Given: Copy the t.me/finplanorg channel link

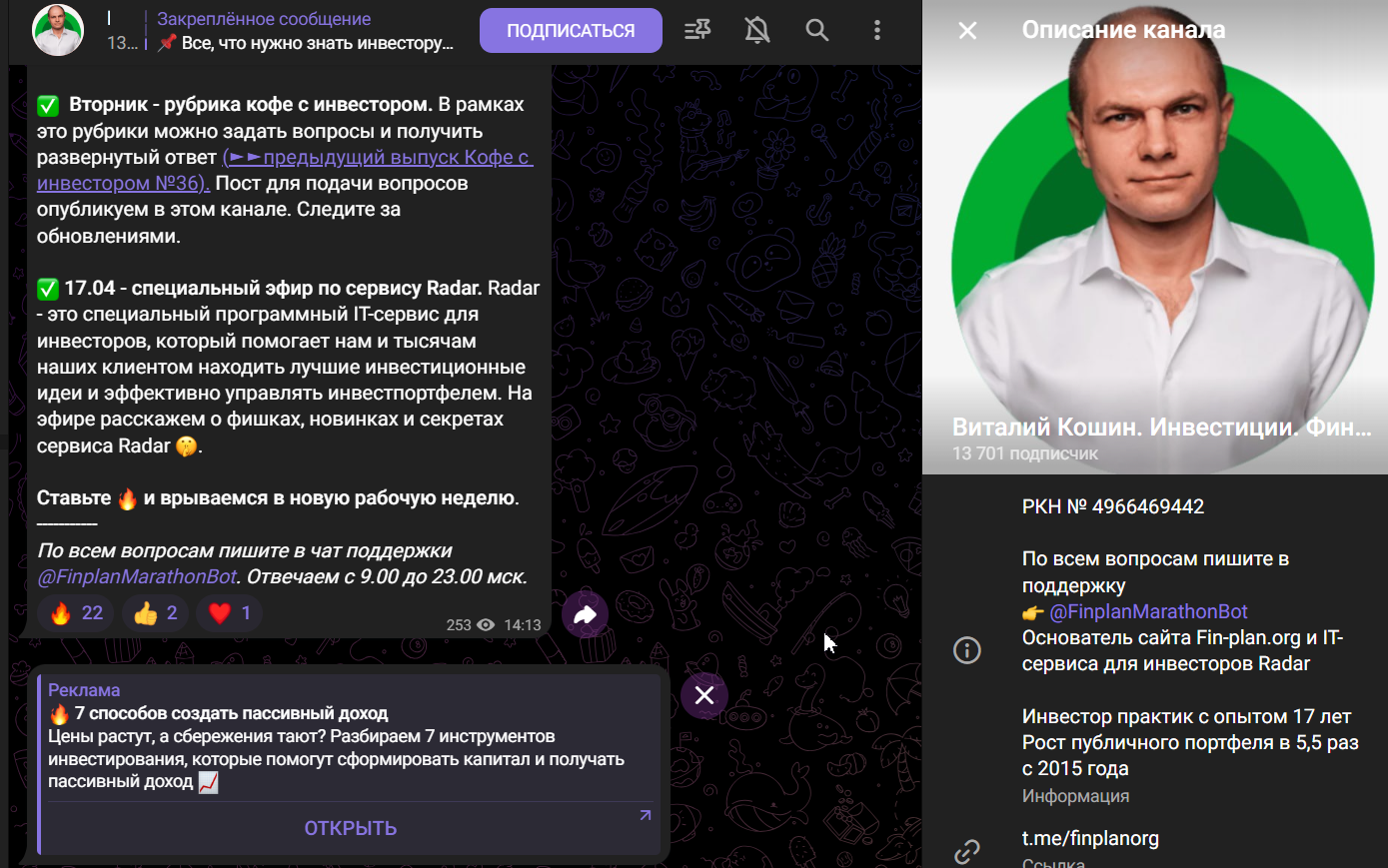Looking at the screenshot, I should click(x=1090, y=839).
